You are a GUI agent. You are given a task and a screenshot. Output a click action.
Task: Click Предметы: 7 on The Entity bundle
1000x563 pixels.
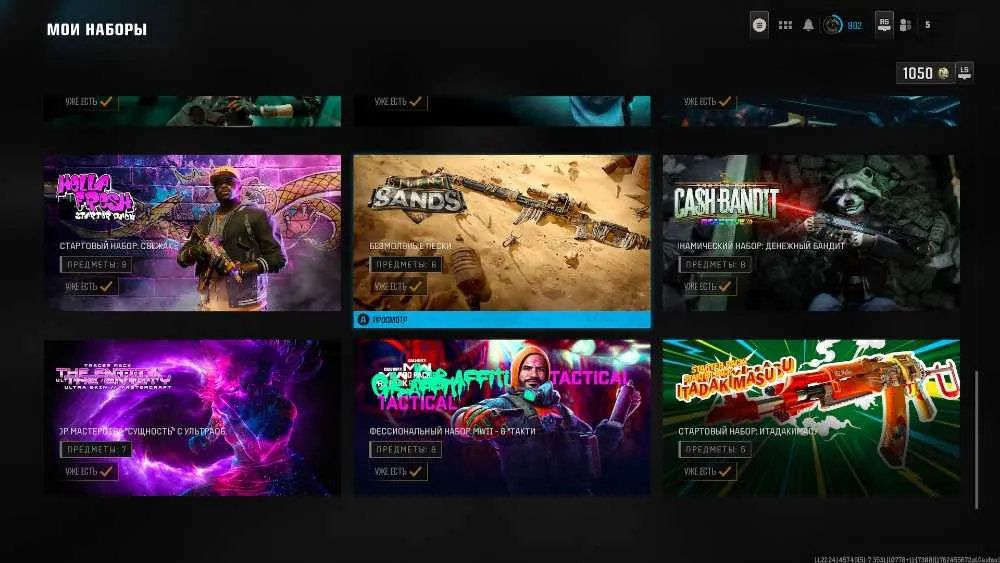click(96, 450)
